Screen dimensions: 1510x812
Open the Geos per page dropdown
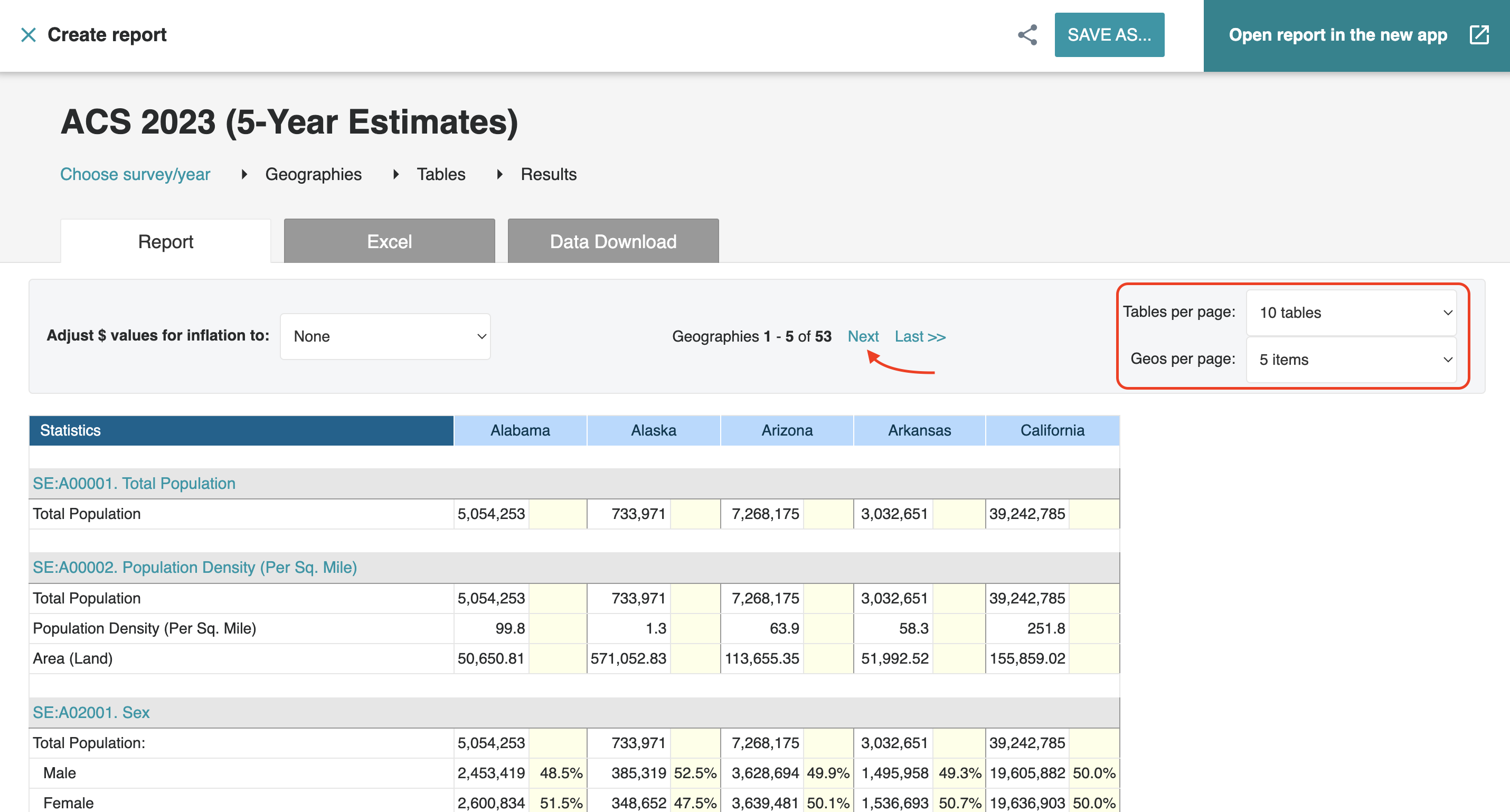click(x=1351, y=360)
